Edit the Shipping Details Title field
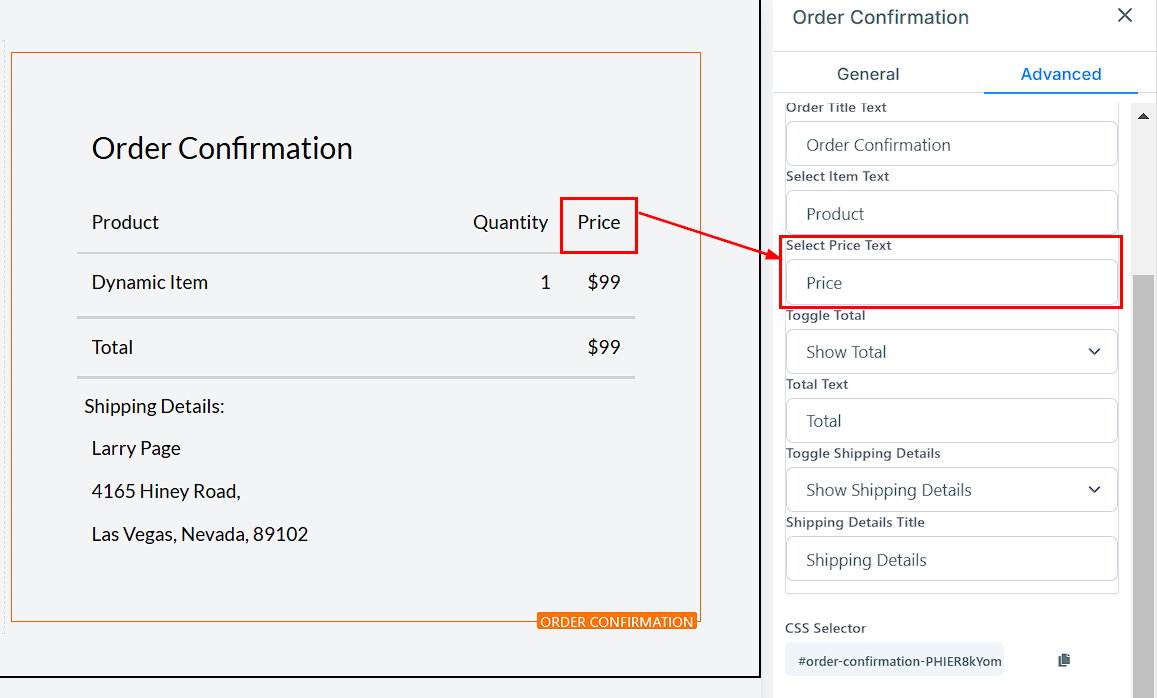The width and height of the screenshot is (1157, 698). 951,560
